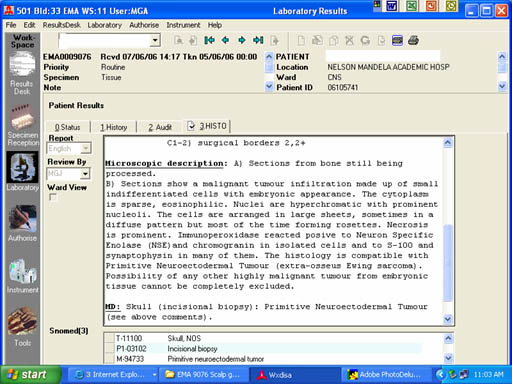The image size is (512, 384).
Task: Tick checkbox beside M-94733 neuroectodermal tumor
Action: point(109,359)
